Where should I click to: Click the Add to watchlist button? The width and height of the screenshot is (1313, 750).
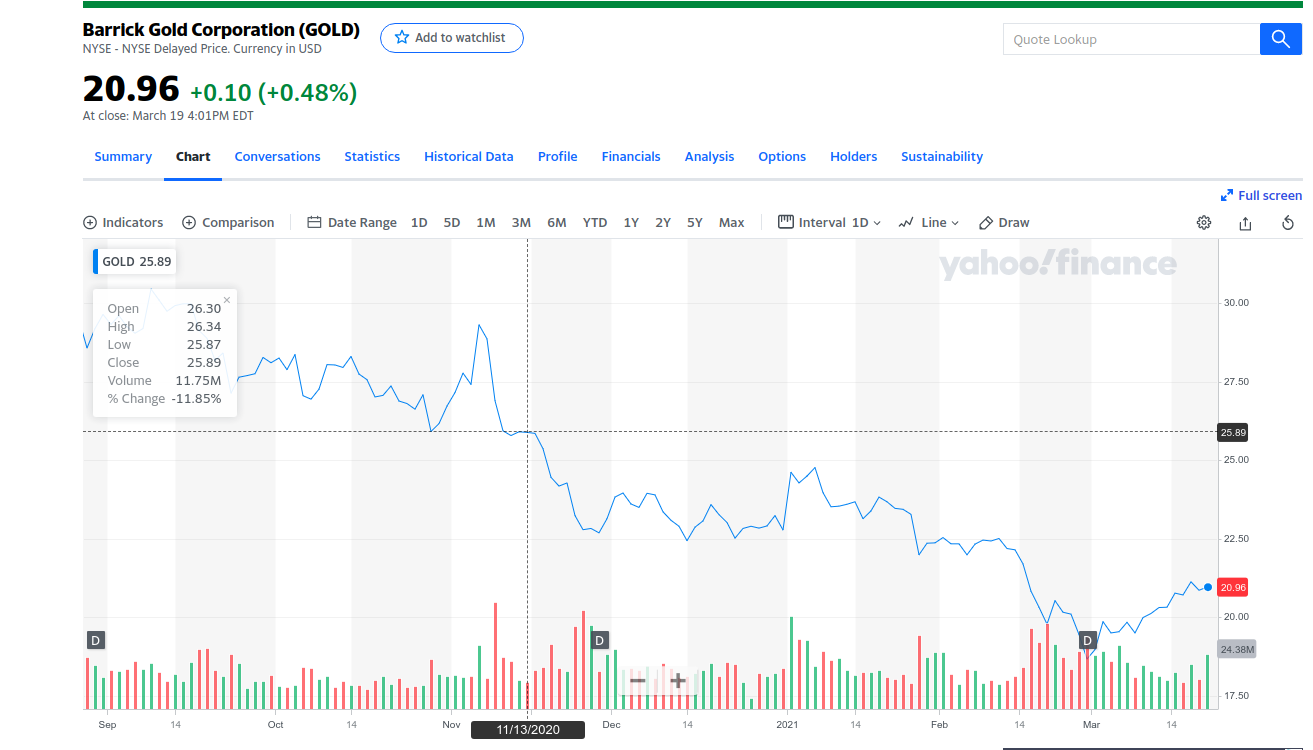coord(451,37)
